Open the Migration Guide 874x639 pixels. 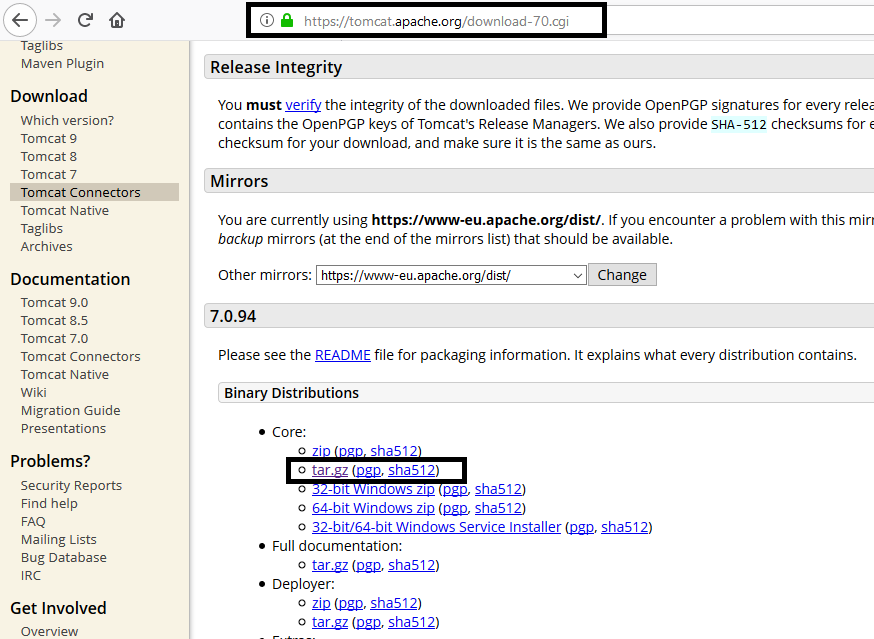[x=71, y=410]
